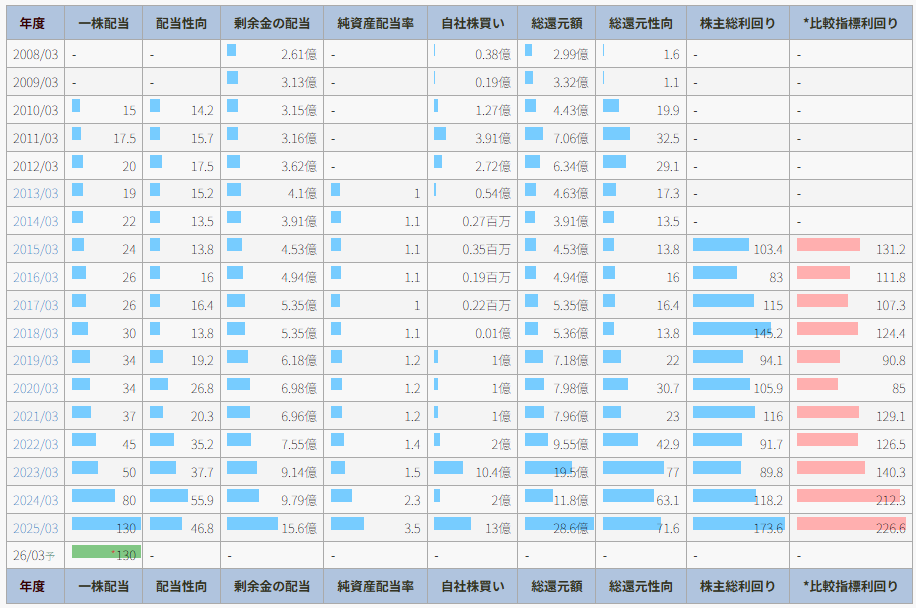
Task: Click the bottom 純資産配当率 footer header
Action: pos(375,586)
